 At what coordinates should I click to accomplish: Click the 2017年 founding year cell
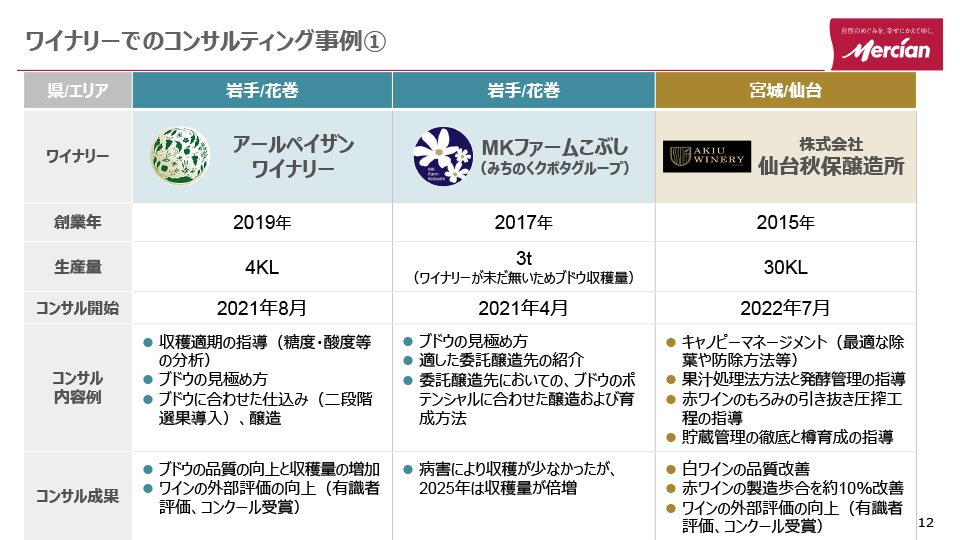pyautogui.click(x=523, y=222)
